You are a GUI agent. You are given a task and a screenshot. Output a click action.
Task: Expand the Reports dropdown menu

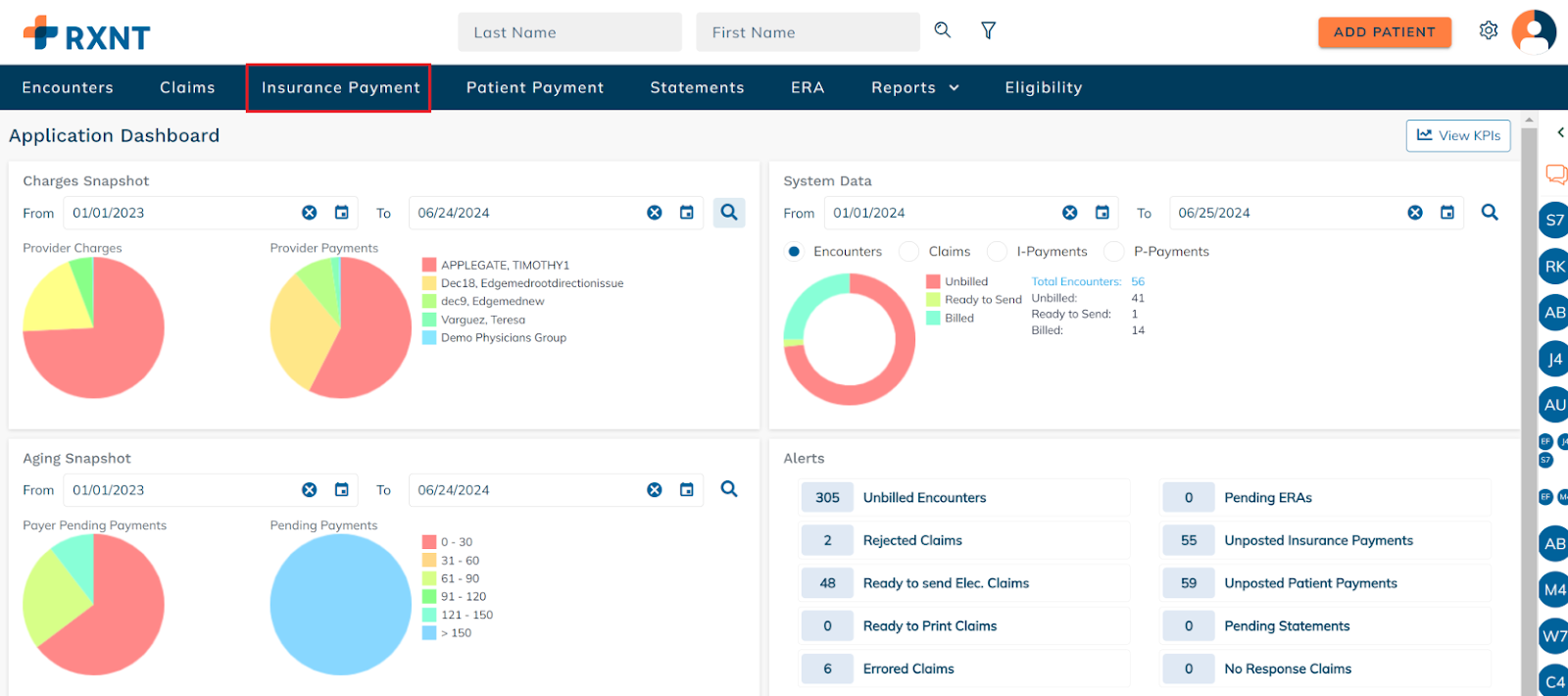tap(914, 88)
